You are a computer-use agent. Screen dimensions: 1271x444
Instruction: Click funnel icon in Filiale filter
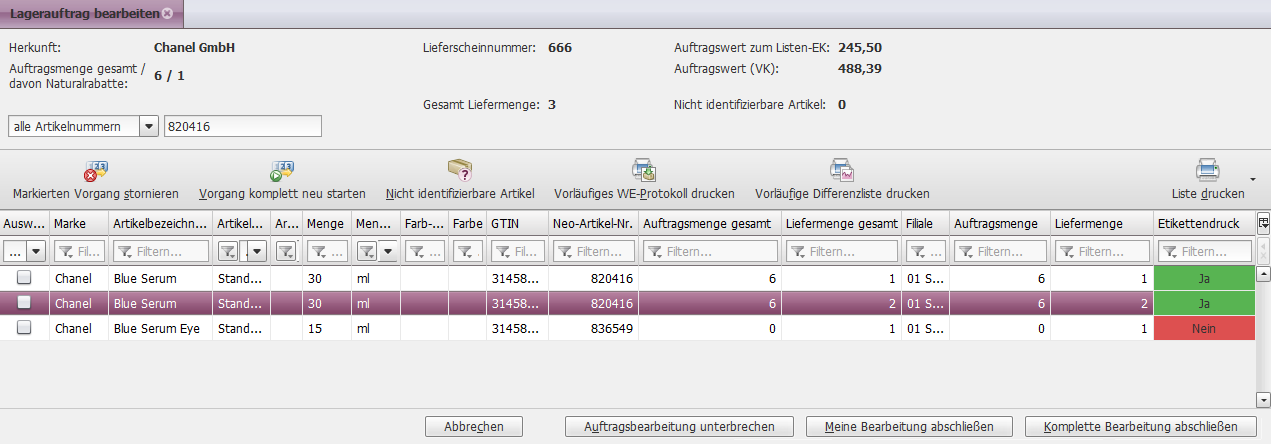pyautogui.click(x=919, y=251)
